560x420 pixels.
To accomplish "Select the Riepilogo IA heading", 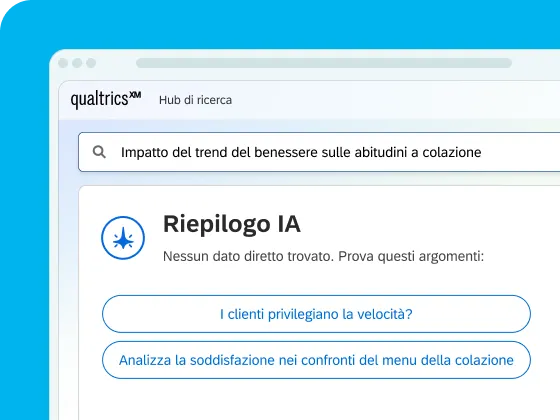I will tap(232, 224).
